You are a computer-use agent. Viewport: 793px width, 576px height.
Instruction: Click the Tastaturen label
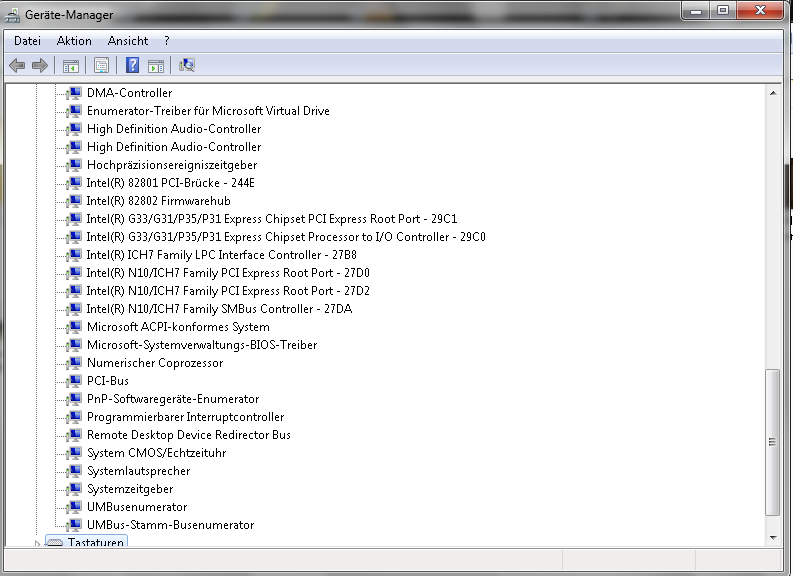(96, 542)
